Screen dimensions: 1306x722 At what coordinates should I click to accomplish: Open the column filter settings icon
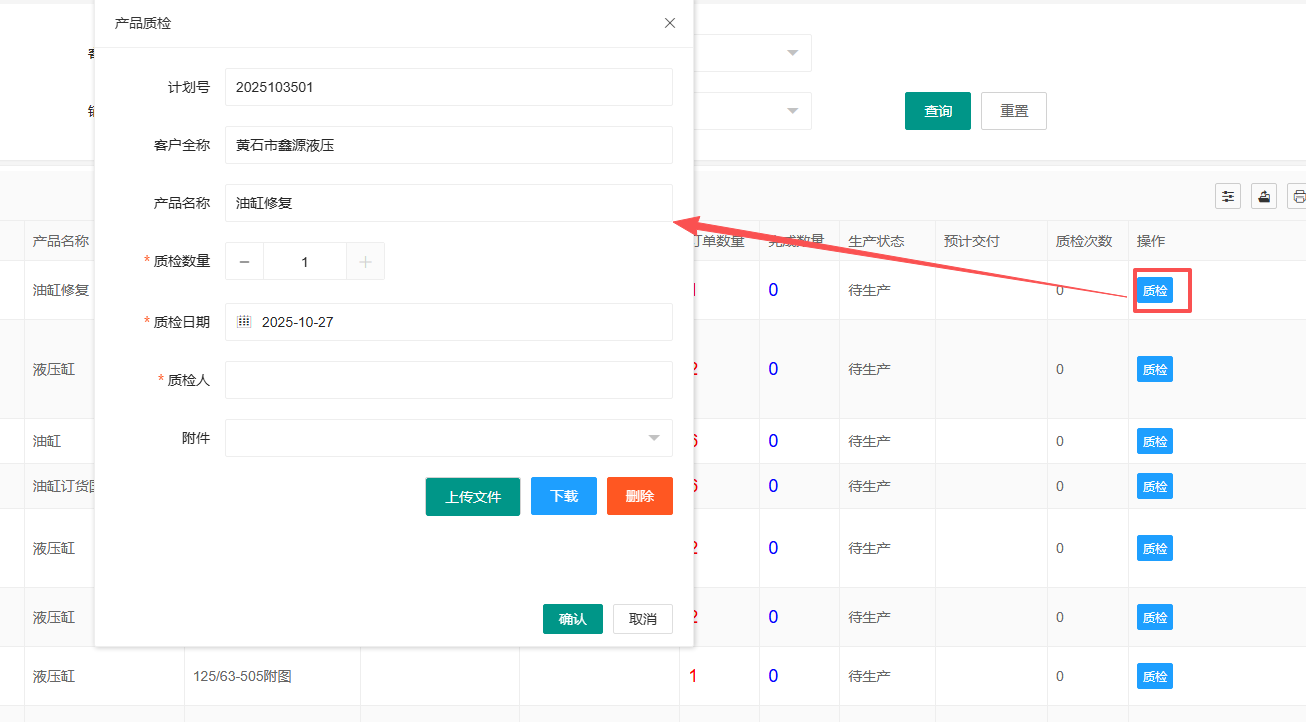1228,196
